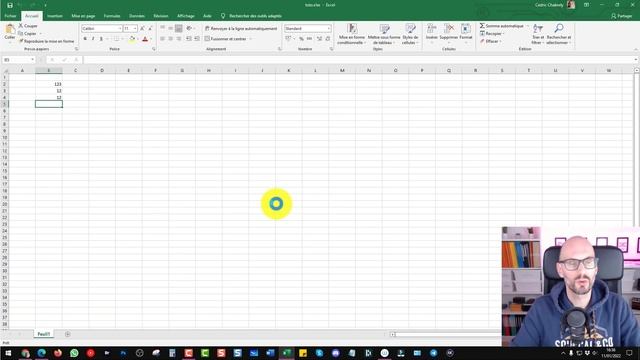640x360 pixels.
Task: Select the Feuil1 sheet tab
Action: (44, 334)
